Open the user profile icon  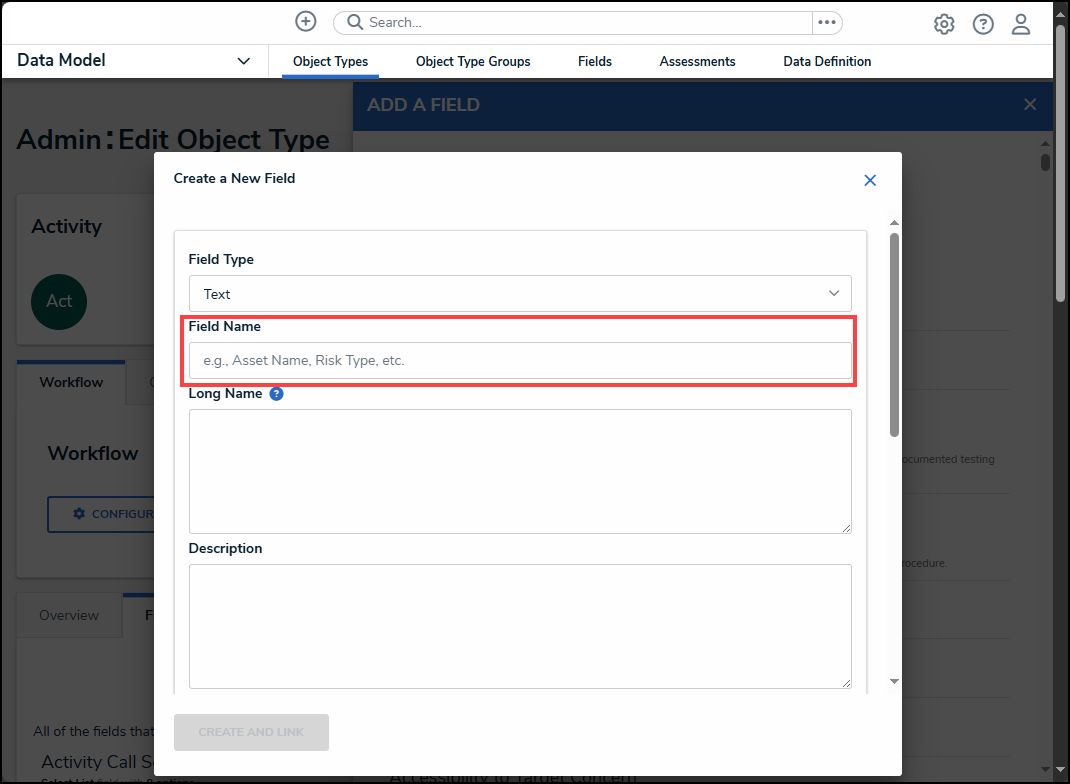(x=1021, y=25)
